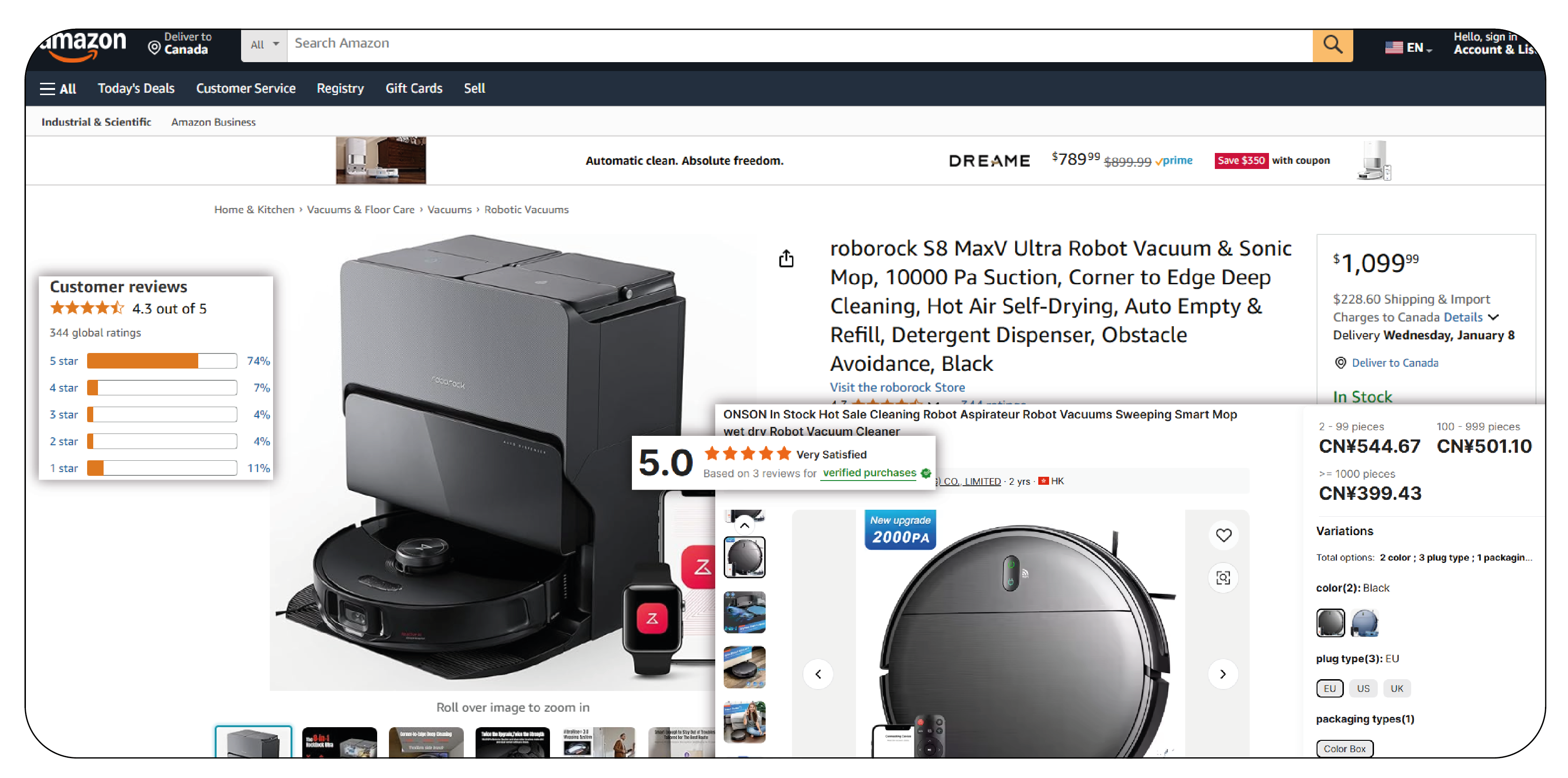Image resolution: width=1568 pixels, height=778 pixels.
Task: Open Today's Deals
Action: (137, 89)
